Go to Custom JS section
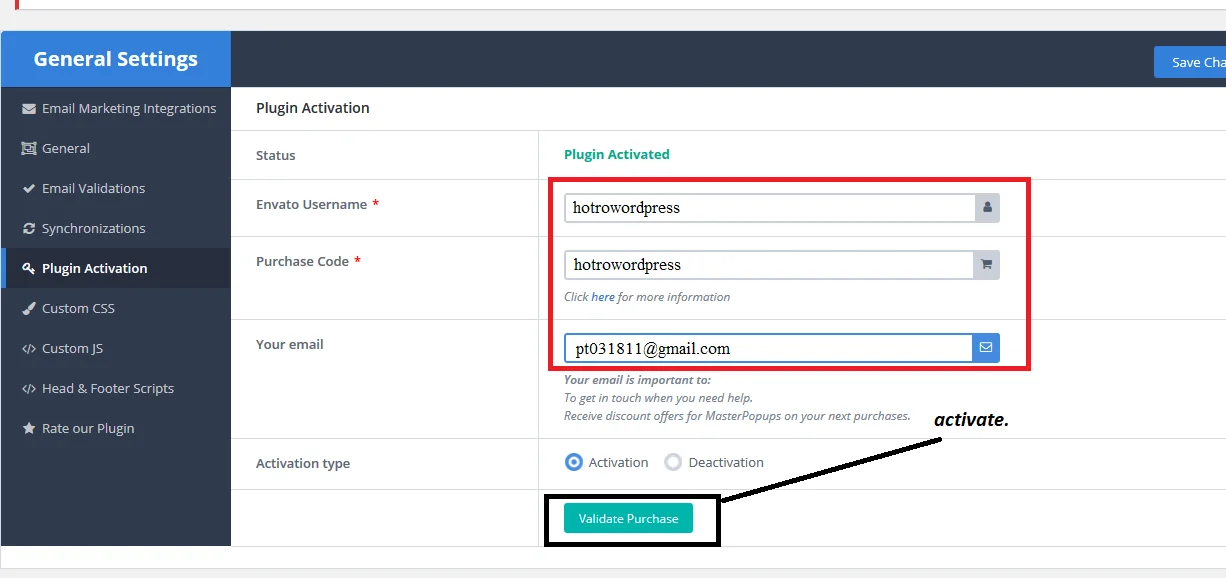Image resolution: width=1226 pixels, height=578 pixels. pos(72,349)
